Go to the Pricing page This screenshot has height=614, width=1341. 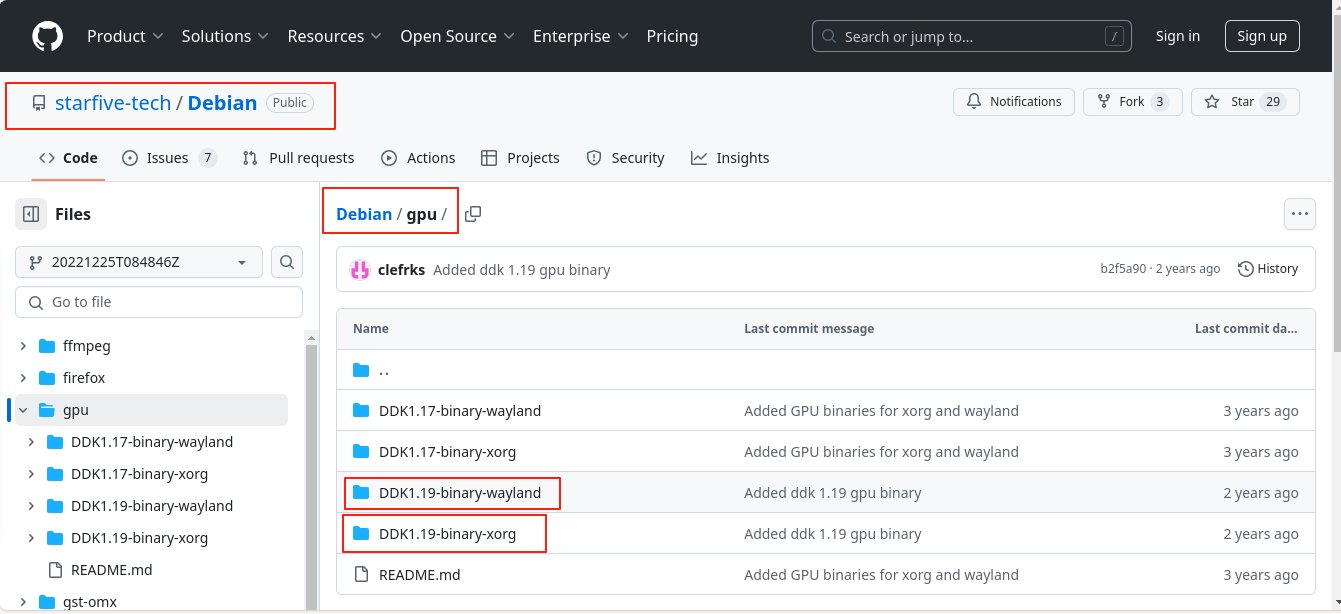coord(672,36)
